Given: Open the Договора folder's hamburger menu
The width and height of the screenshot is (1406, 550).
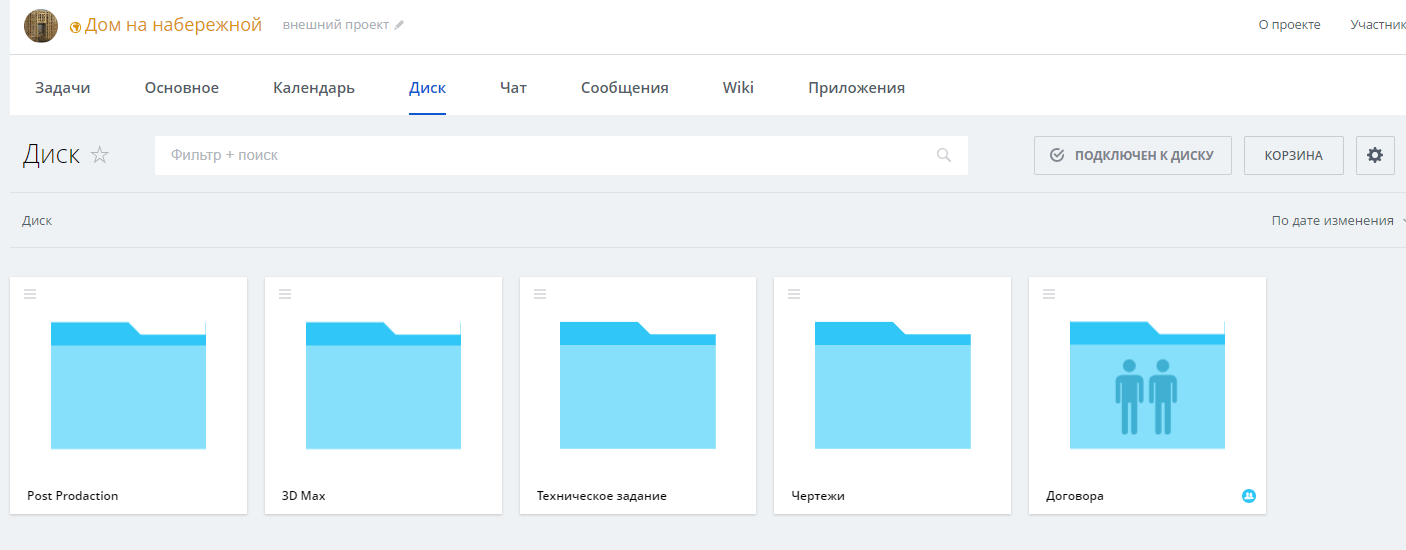Looking at the screenshot, I should (1049, 293).
